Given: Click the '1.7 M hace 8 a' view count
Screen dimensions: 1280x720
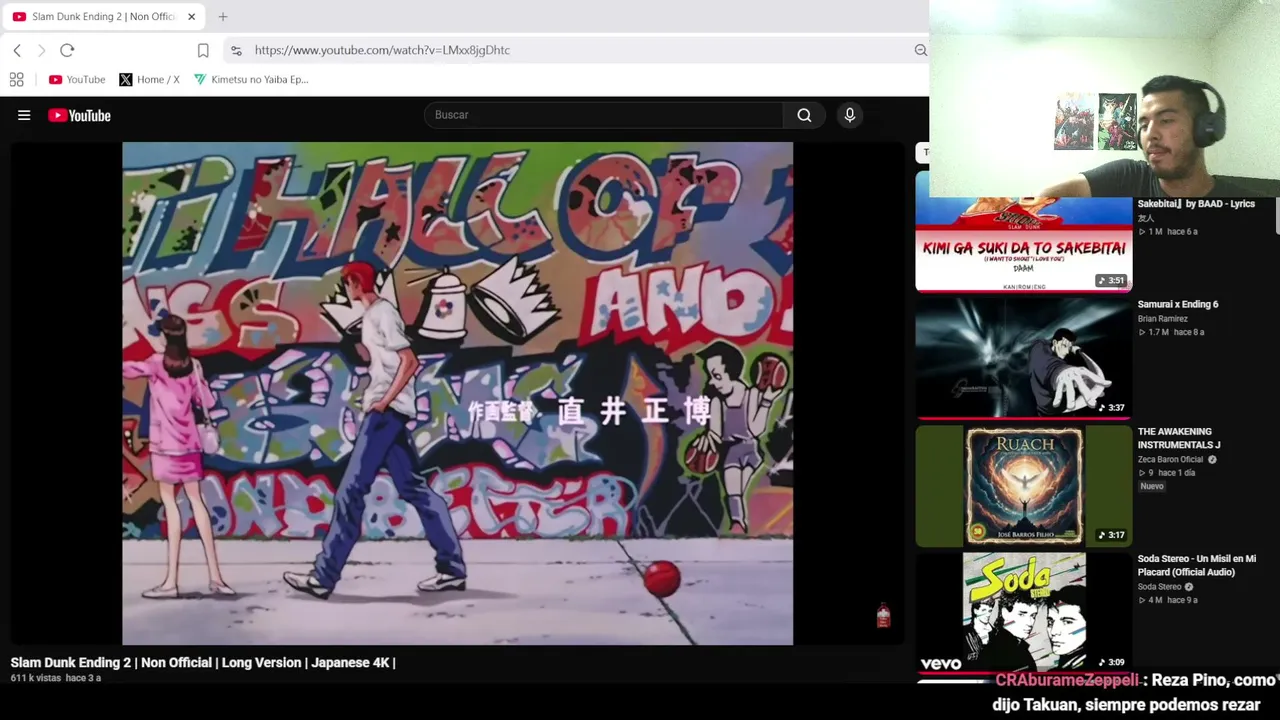Looking at the screenshot, I should pyautogui.click(x=1171, y=332).
